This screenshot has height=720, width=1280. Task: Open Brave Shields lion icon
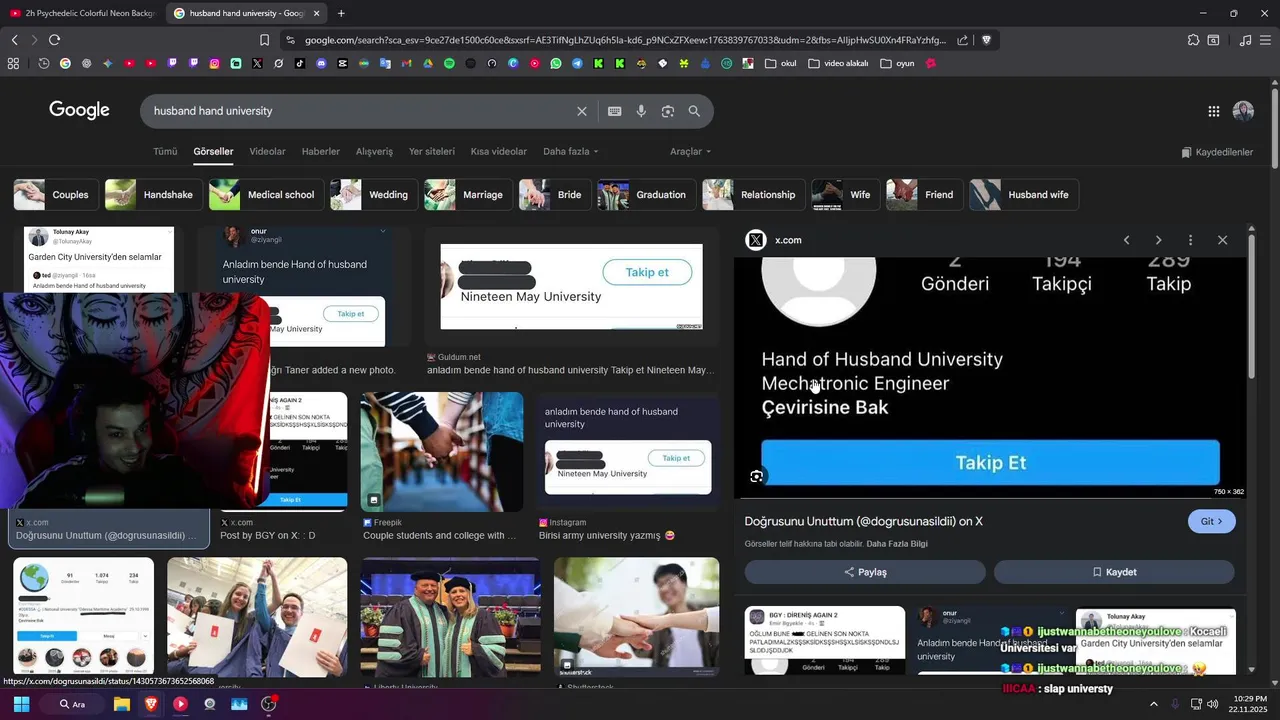click(986, 40)
